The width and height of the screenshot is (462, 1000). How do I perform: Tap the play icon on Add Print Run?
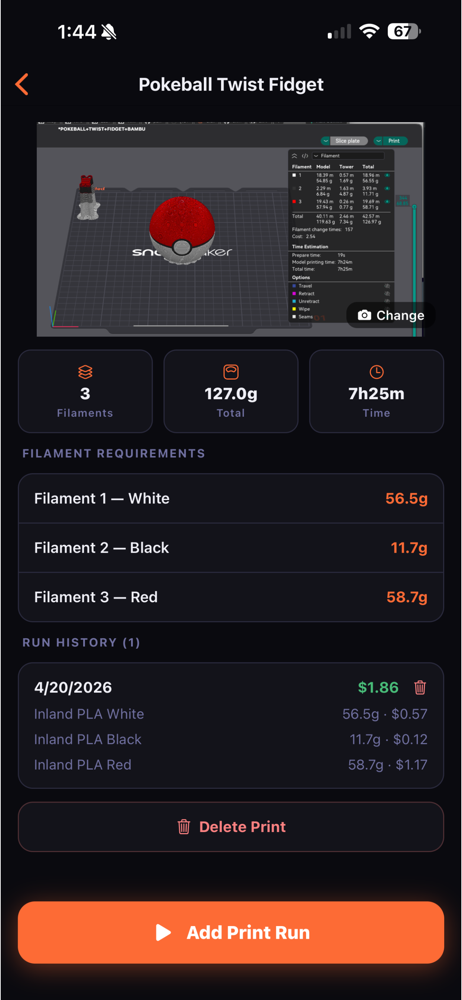(x=163, y=932)
